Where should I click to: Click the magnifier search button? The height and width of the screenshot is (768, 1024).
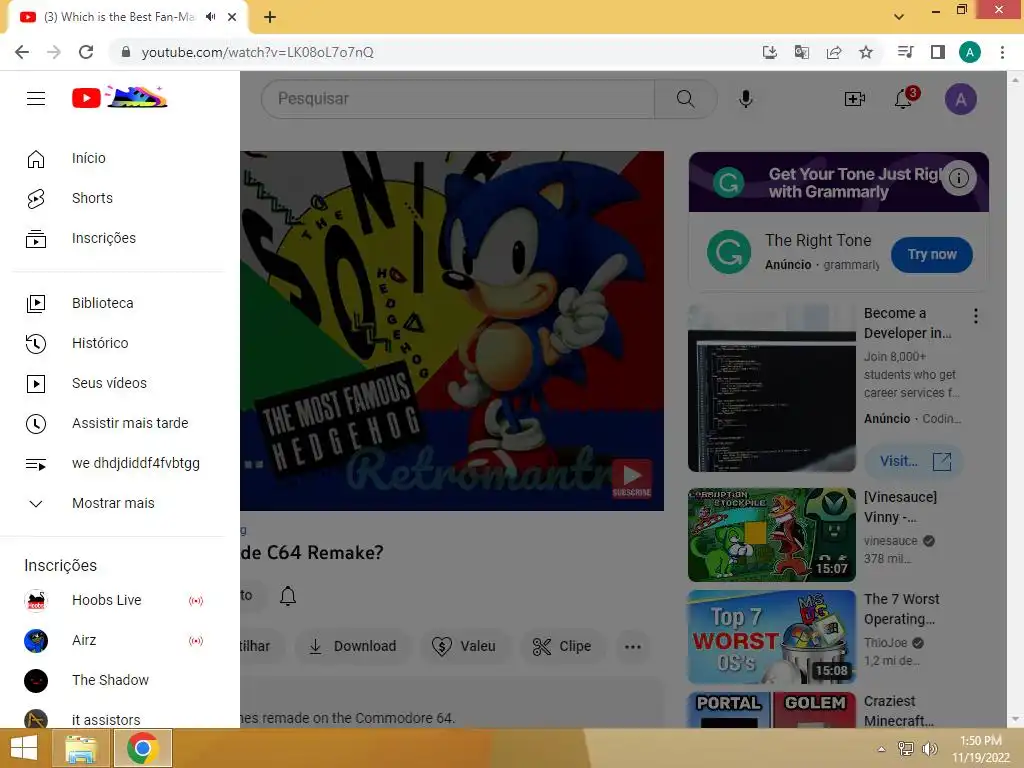point(686,99)
